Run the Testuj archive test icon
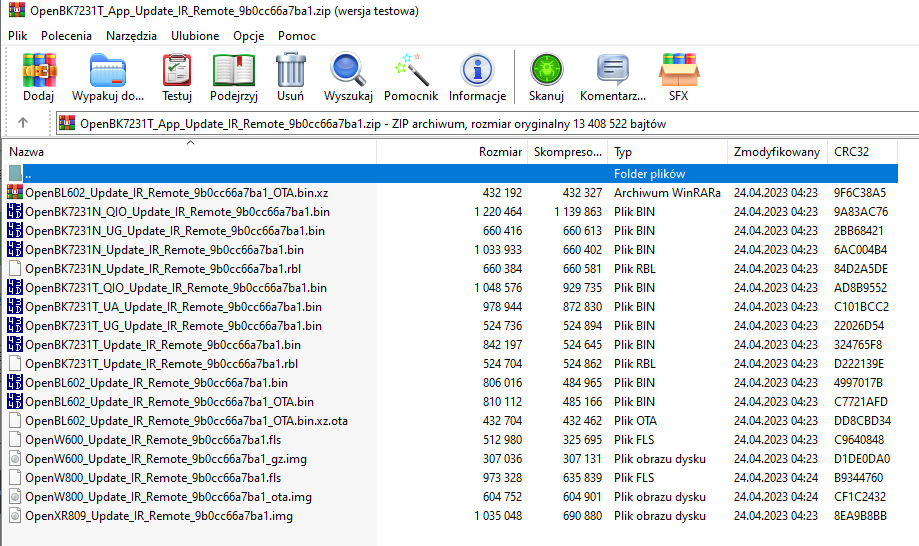 176,70
